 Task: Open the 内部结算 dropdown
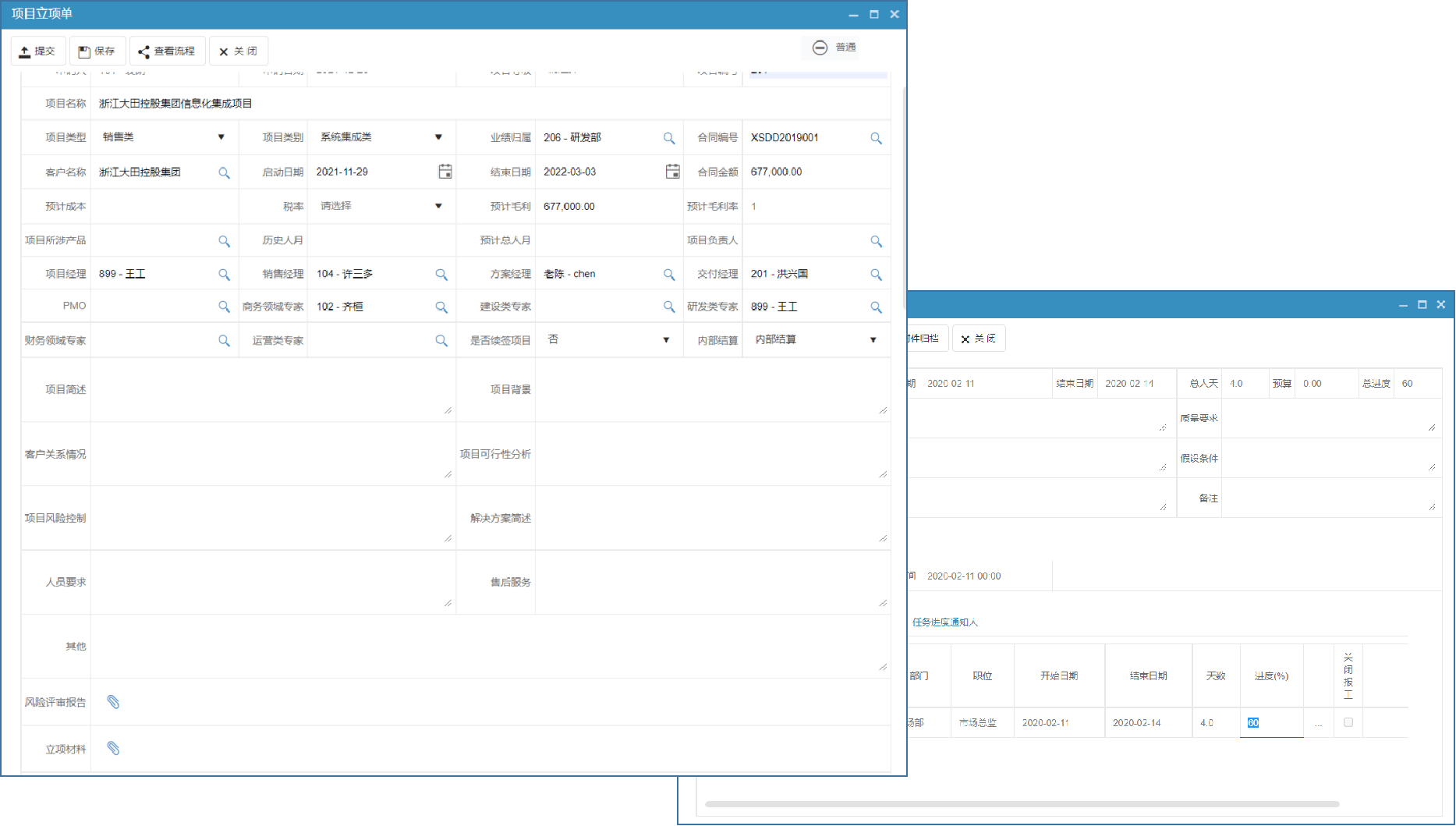(873, 340)
